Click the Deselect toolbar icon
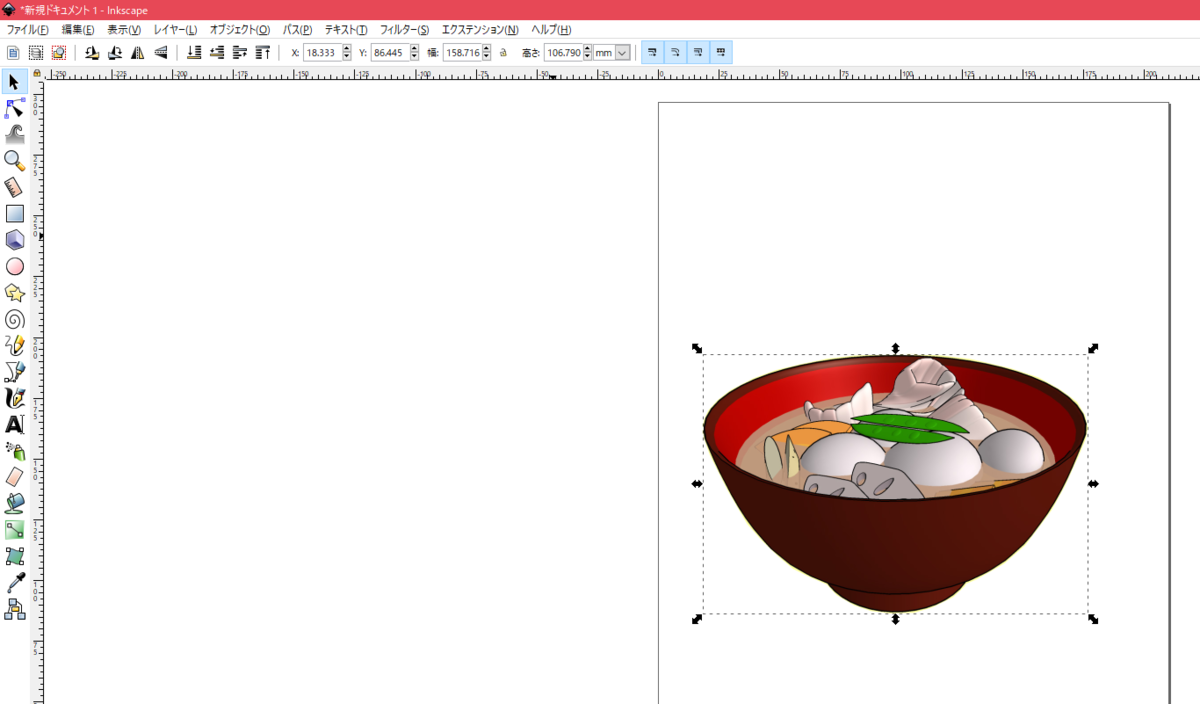Viewport: 1200px width, 704px height. pyautogui.click(x=59, y=52)
